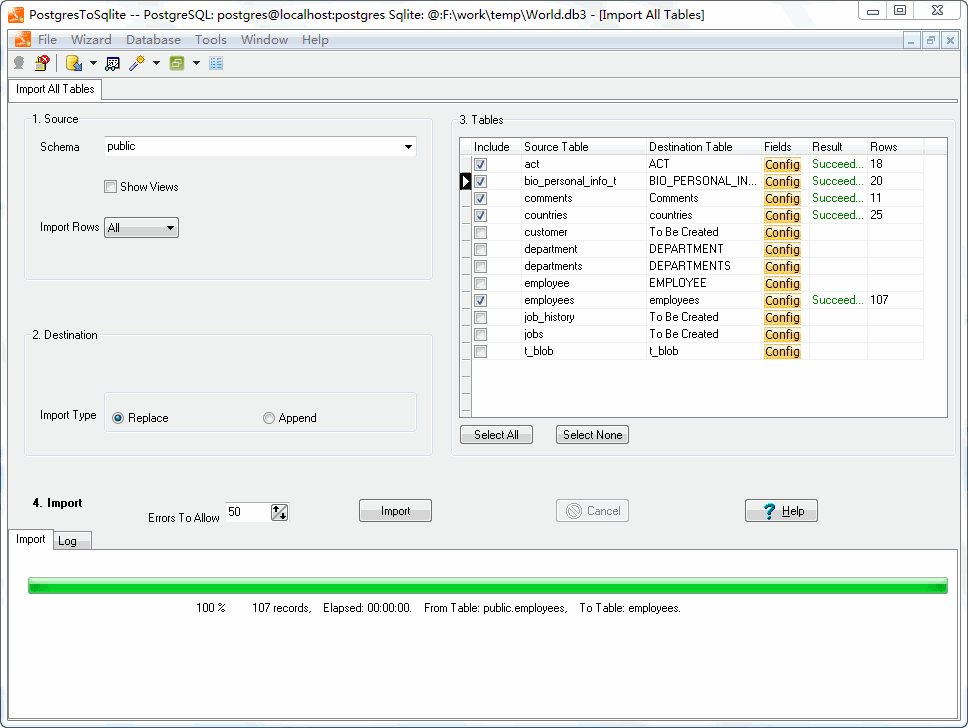Image resolution: width=968 pixels, height=728 pixels.
Task: Click the Destination Table column header
Action: click(x=703, y=147)
